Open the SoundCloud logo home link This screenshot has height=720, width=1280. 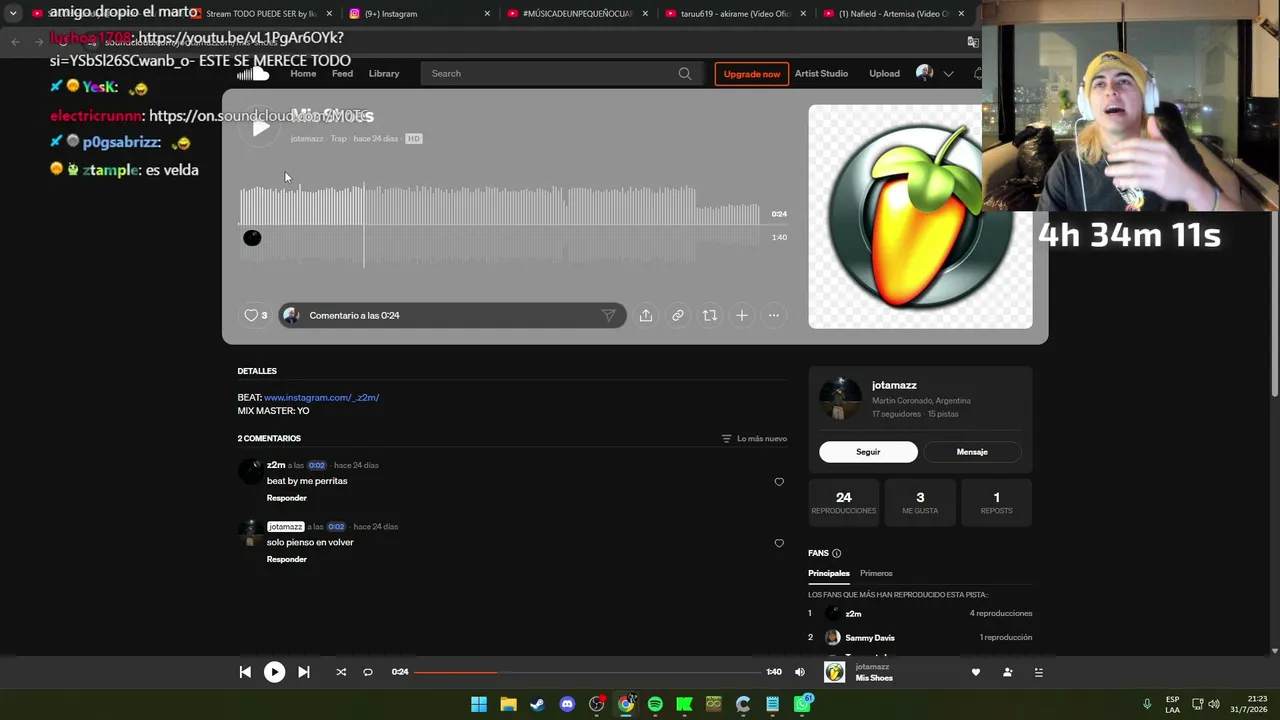pyautogui.click(x=254, y=73)
